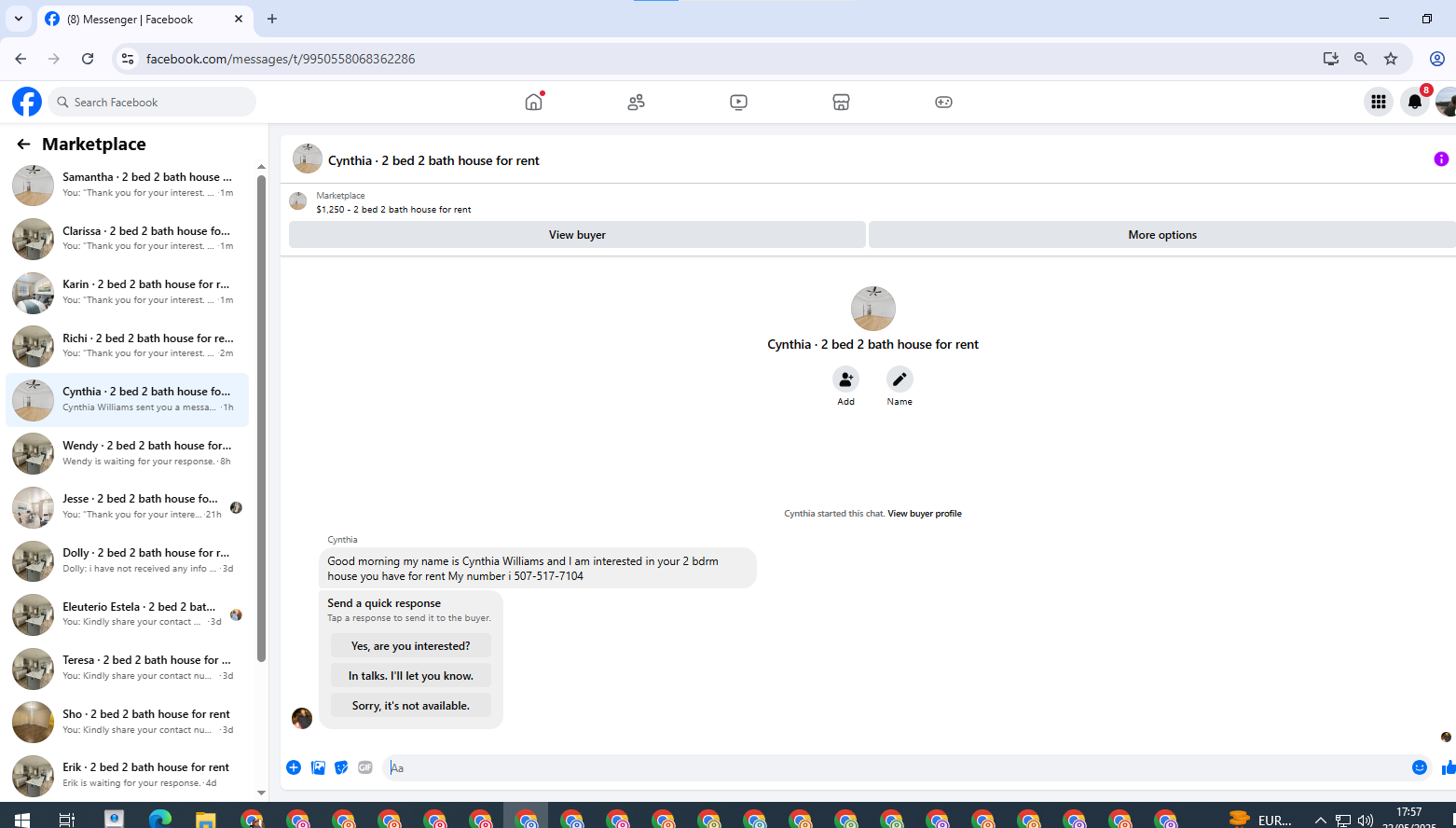Open Jesse's conversation
Screen dimensions: 1456x828
(x=128, y=507)
